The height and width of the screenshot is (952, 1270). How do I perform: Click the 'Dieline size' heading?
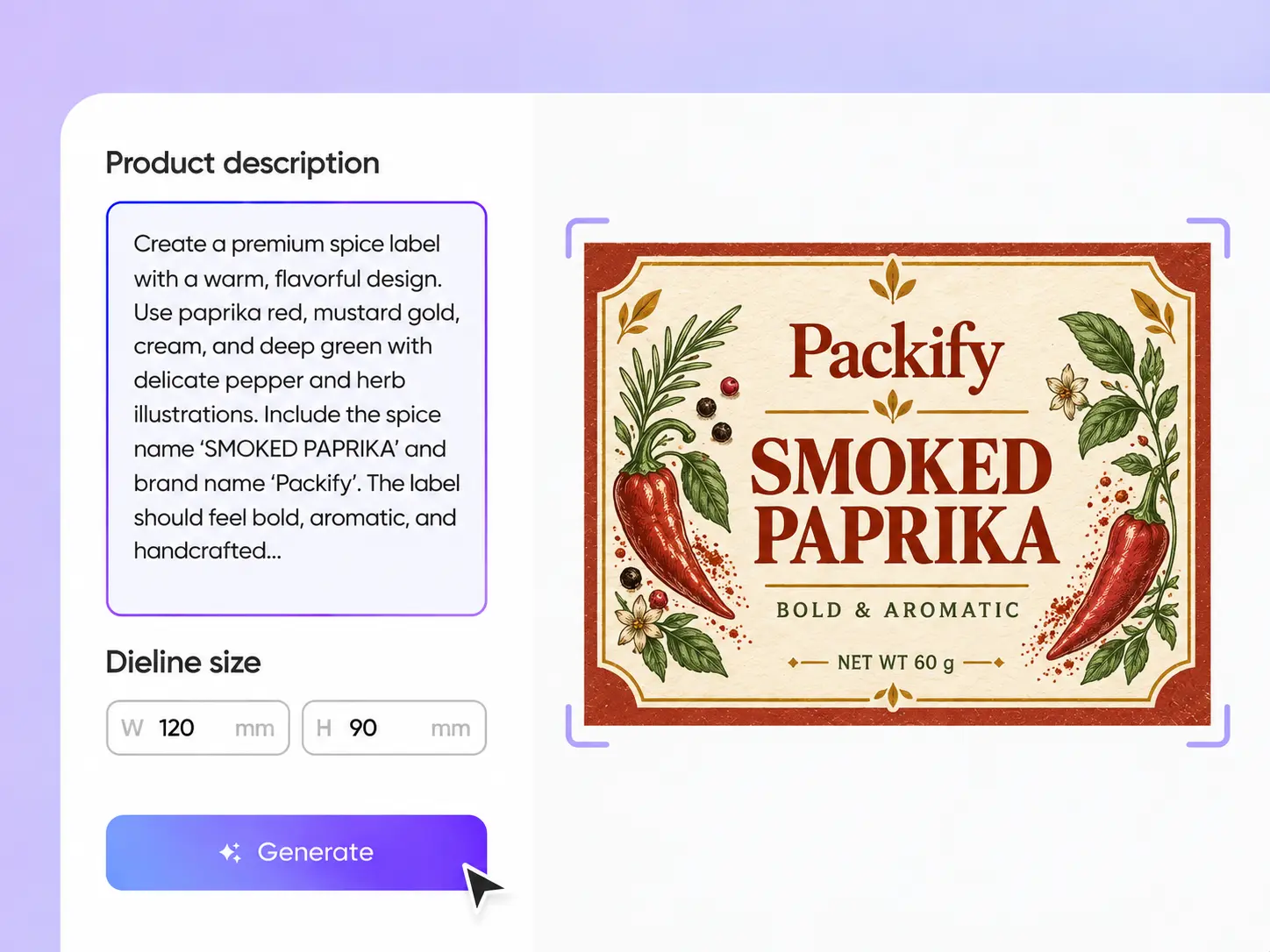point(183,662)
